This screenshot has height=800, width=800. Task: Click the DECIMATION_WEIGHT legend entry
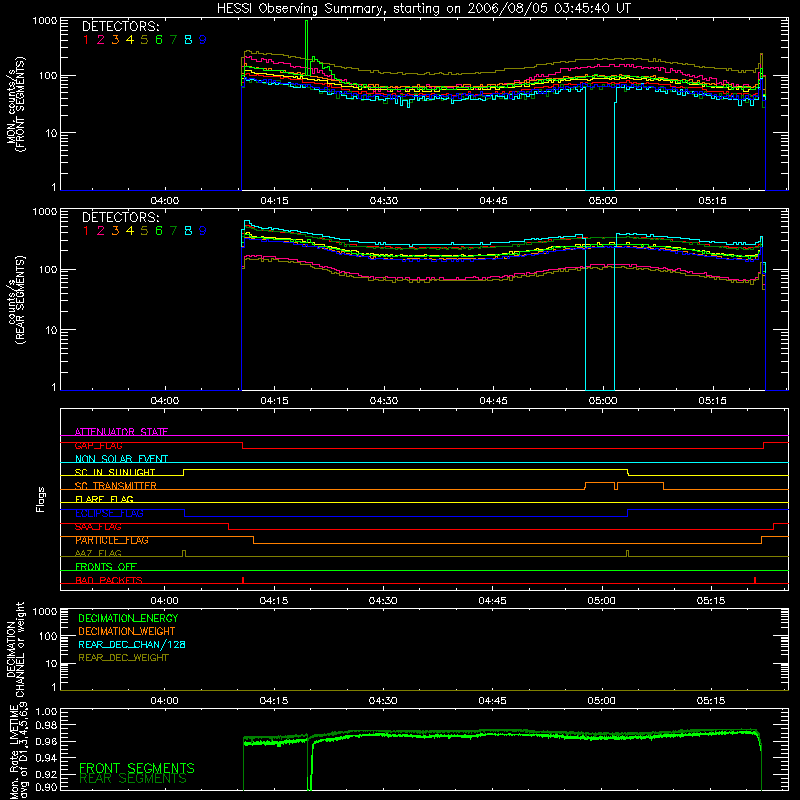tap(127, 631)
